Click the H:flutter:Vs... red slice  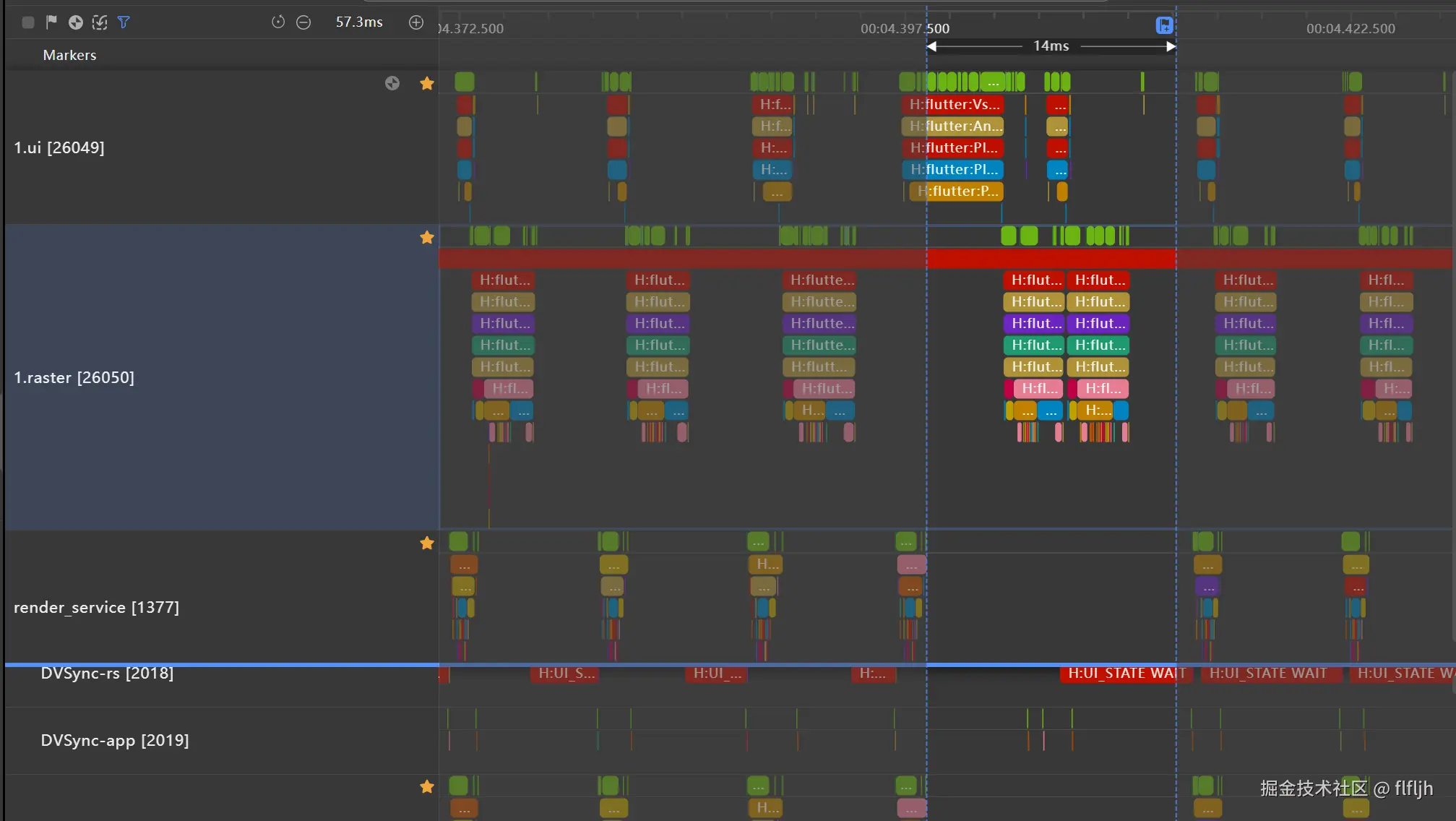[x=954, y=105]
